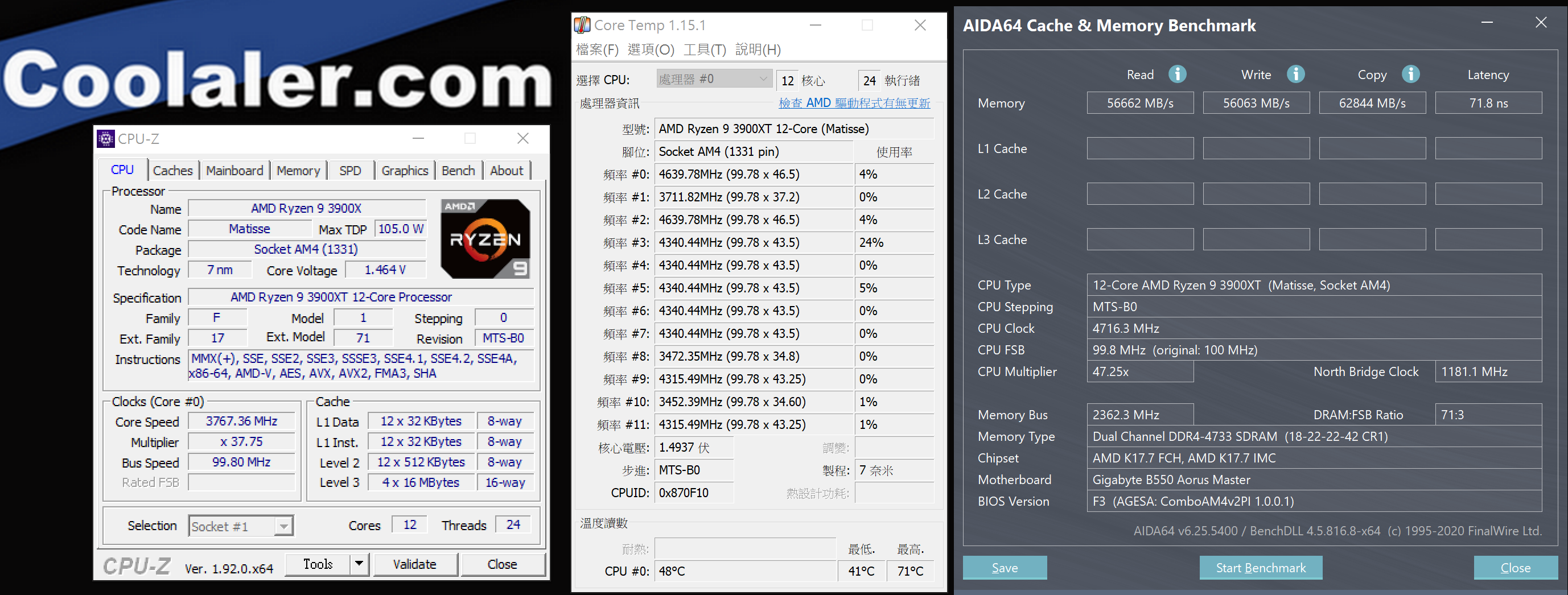Image resolution: width=1568 pixels, height=595 pixels.
Task: Close CPU-Z using title bar X
Action: coord(523,138)
